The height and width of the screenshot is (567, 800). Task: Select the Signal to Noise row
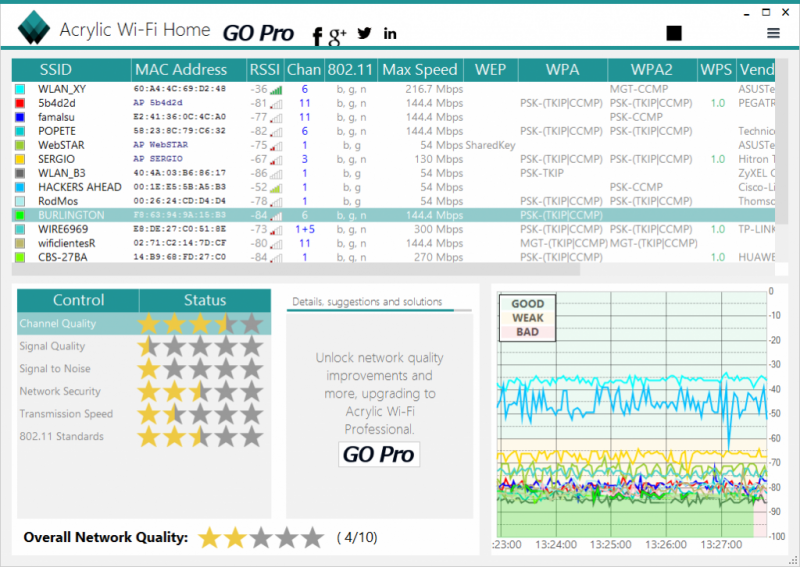pyautogui.click(x=144, y=368)
